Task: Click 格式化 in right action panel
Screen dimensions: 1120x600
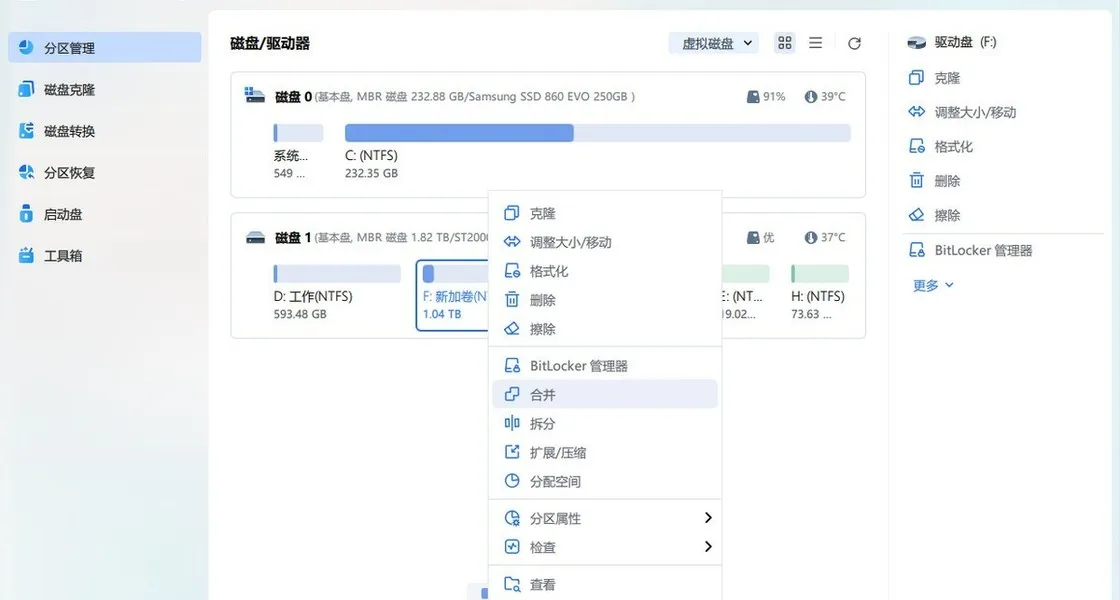Action: pyautogui.click(x=953, y=147)
